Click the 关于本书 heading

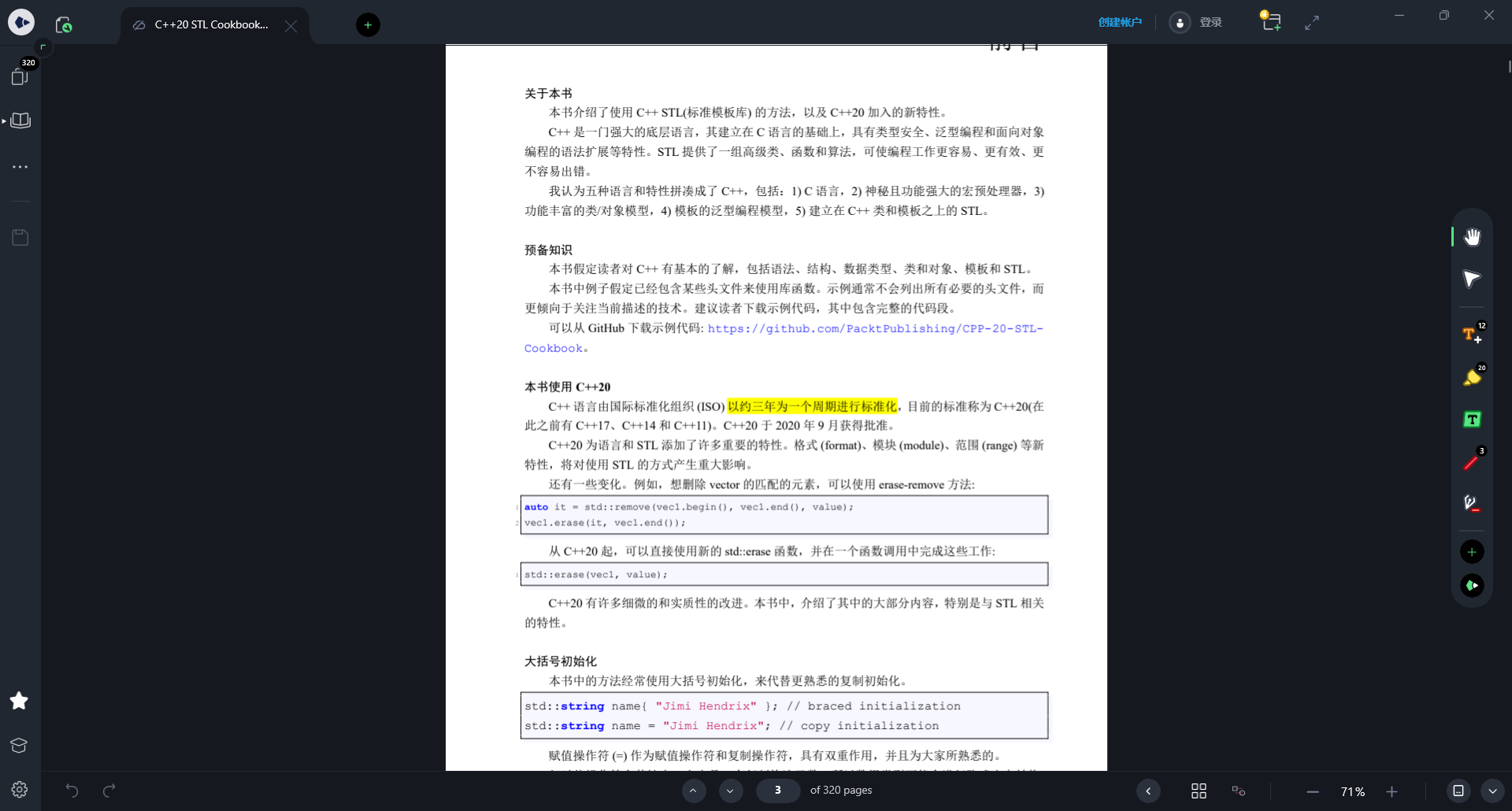[548, 94]
